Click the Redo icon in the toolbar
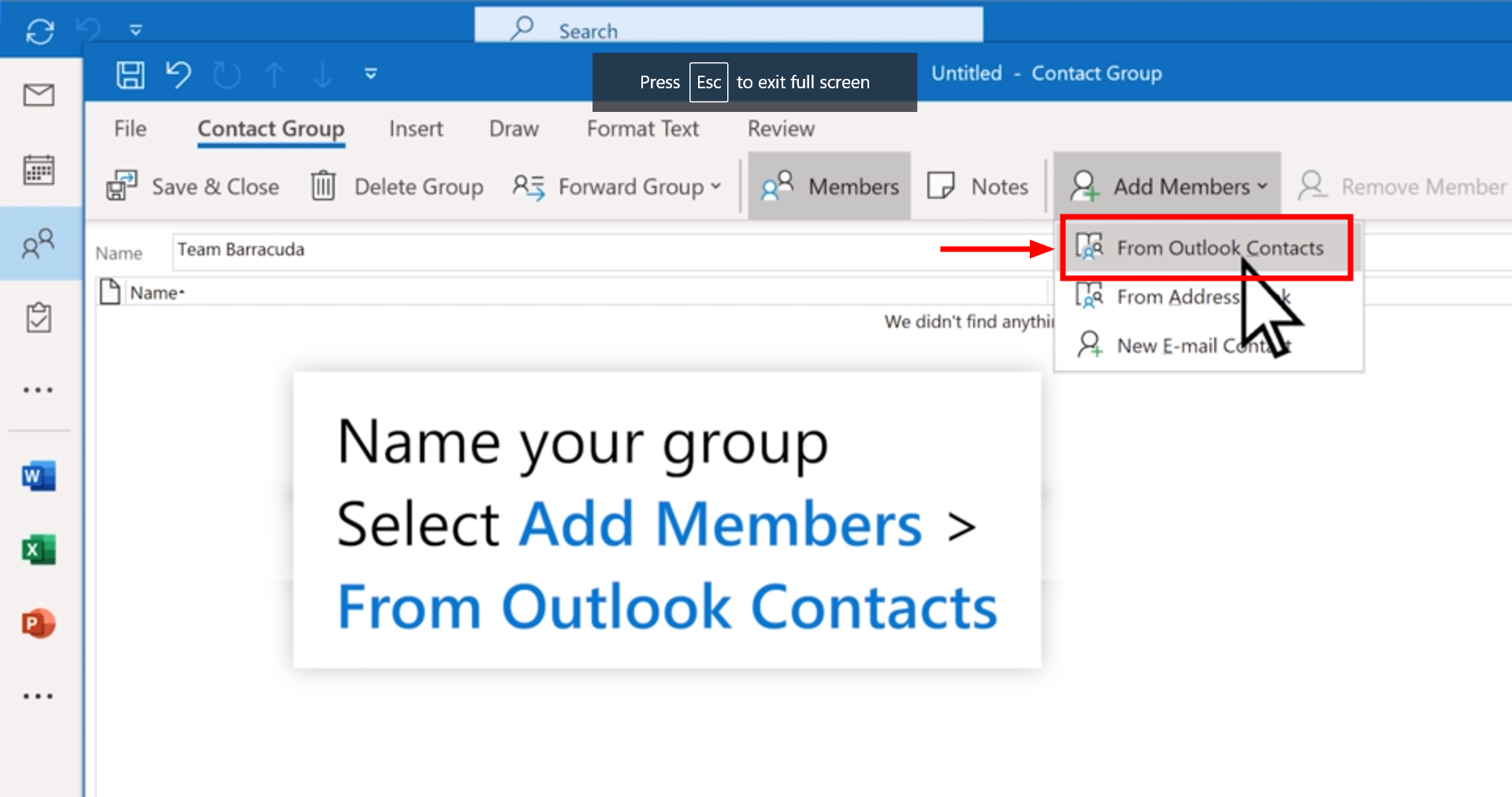Image resolution: width=1512 pixels, height=797 pixels. tap(226, 74)
